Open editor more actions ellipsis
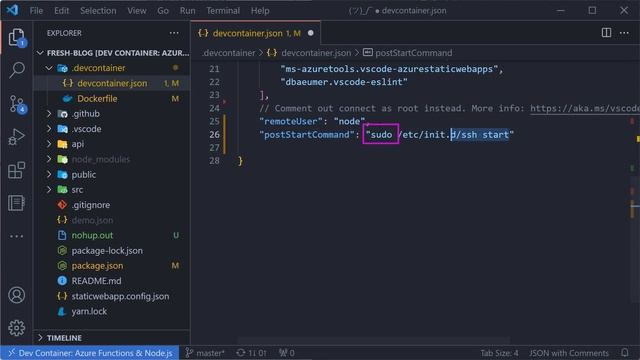The image size is (640, 360). coord(624,33)
